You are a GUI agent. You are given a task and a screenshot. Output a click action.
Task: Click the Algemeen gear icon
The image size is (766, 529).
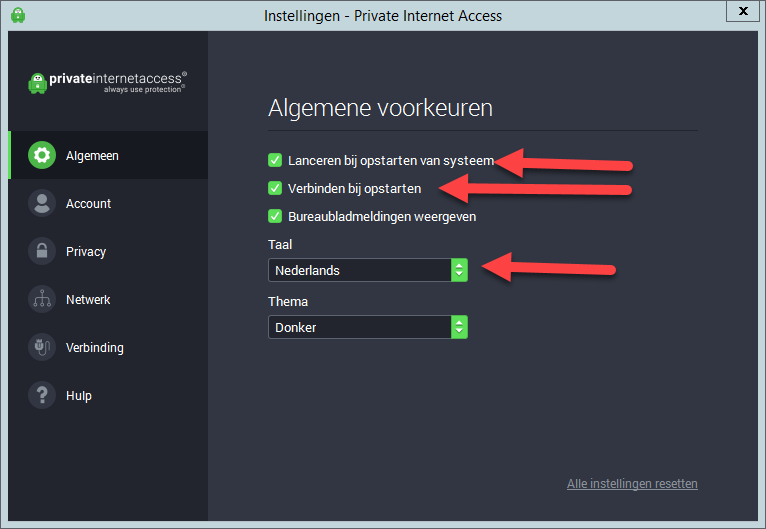(x=42, y=156)
